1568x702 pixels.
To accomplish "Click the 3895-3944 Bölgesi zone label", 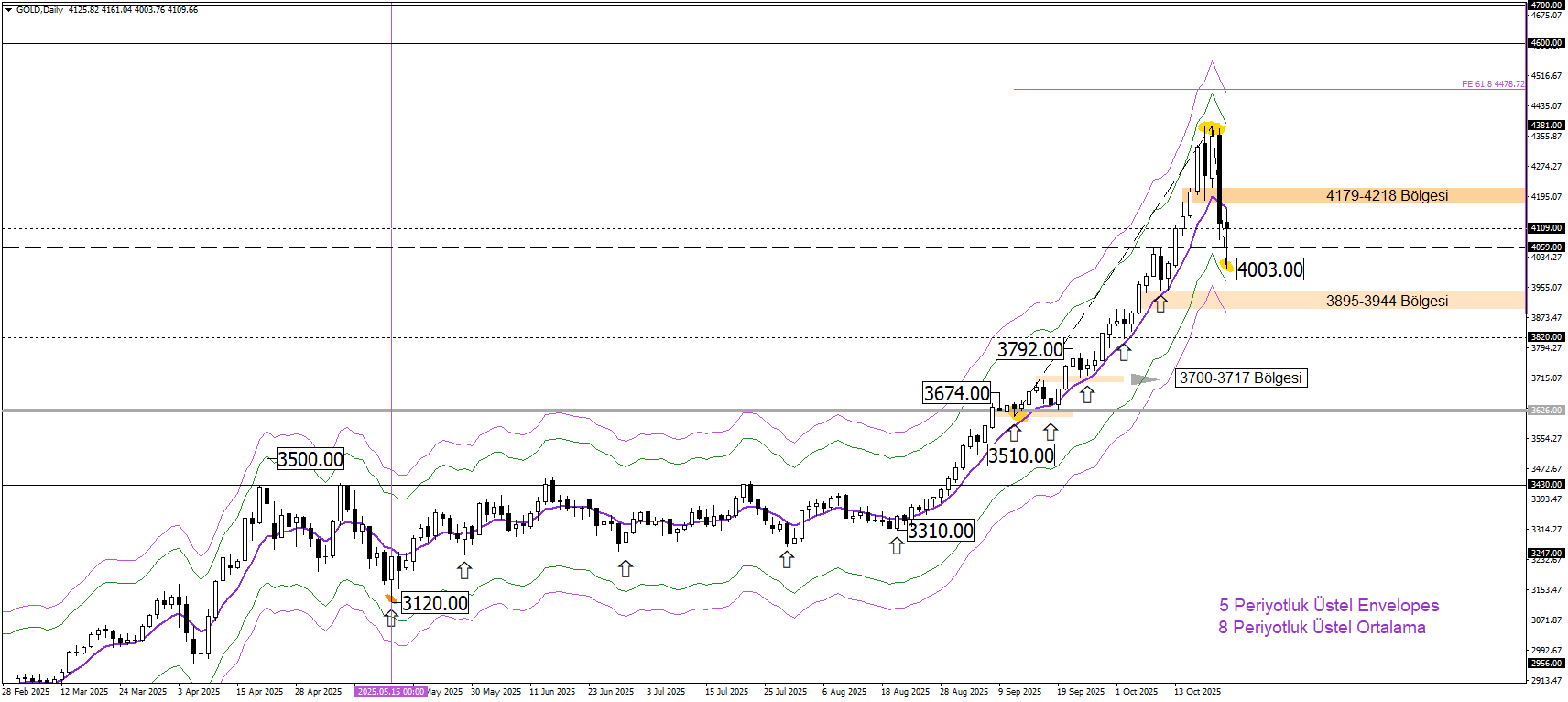I will (x=1387, y=301).
